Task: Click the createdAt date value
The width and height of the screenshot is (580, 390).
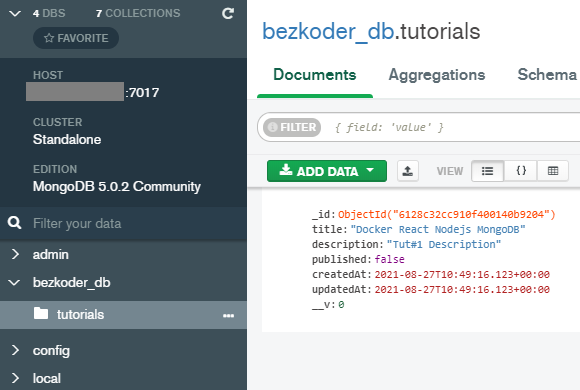Action: pyautogui.click(x=462, y=275)
